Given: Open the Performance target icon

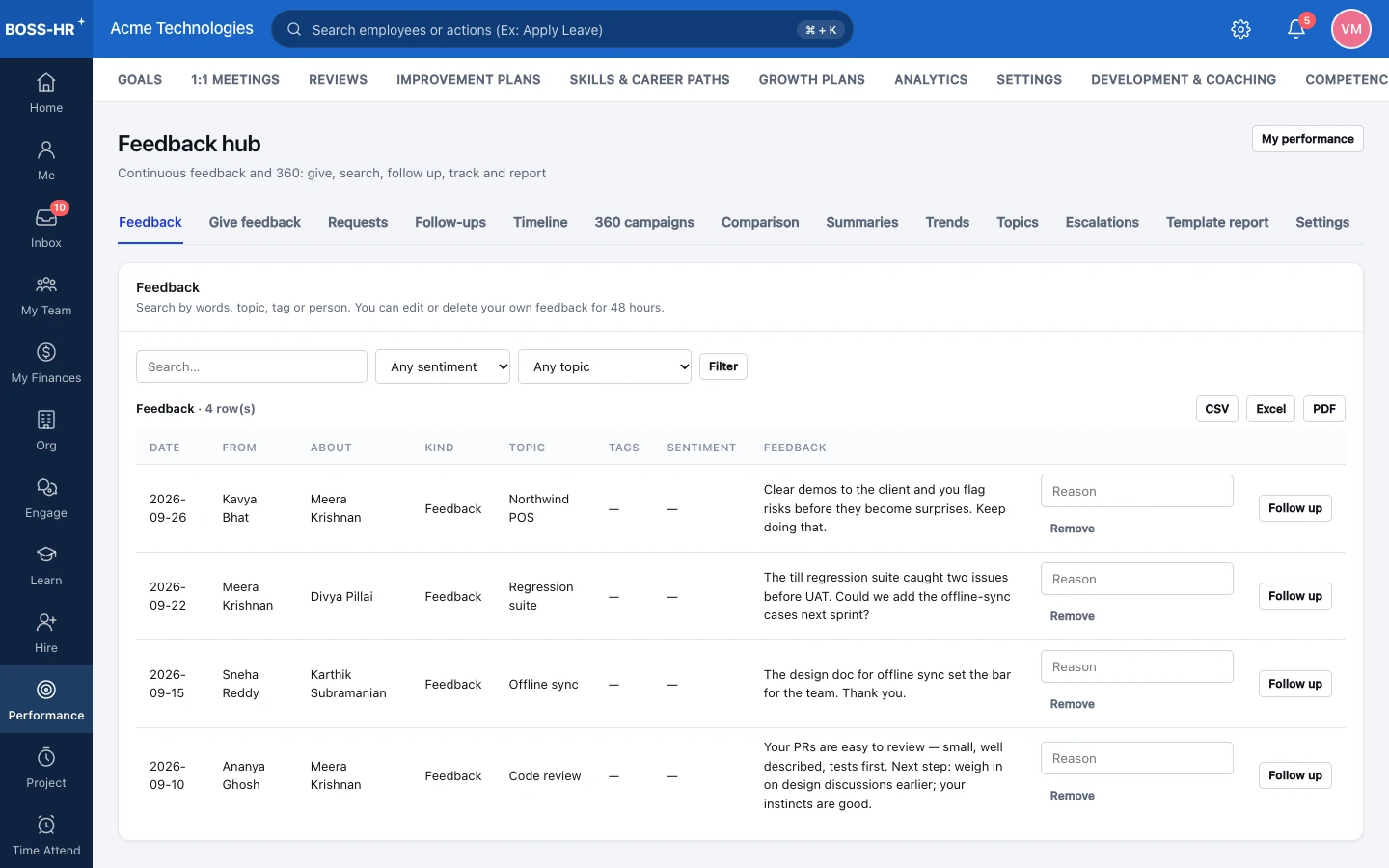Looking at the screenshot, I should (46, 690).
